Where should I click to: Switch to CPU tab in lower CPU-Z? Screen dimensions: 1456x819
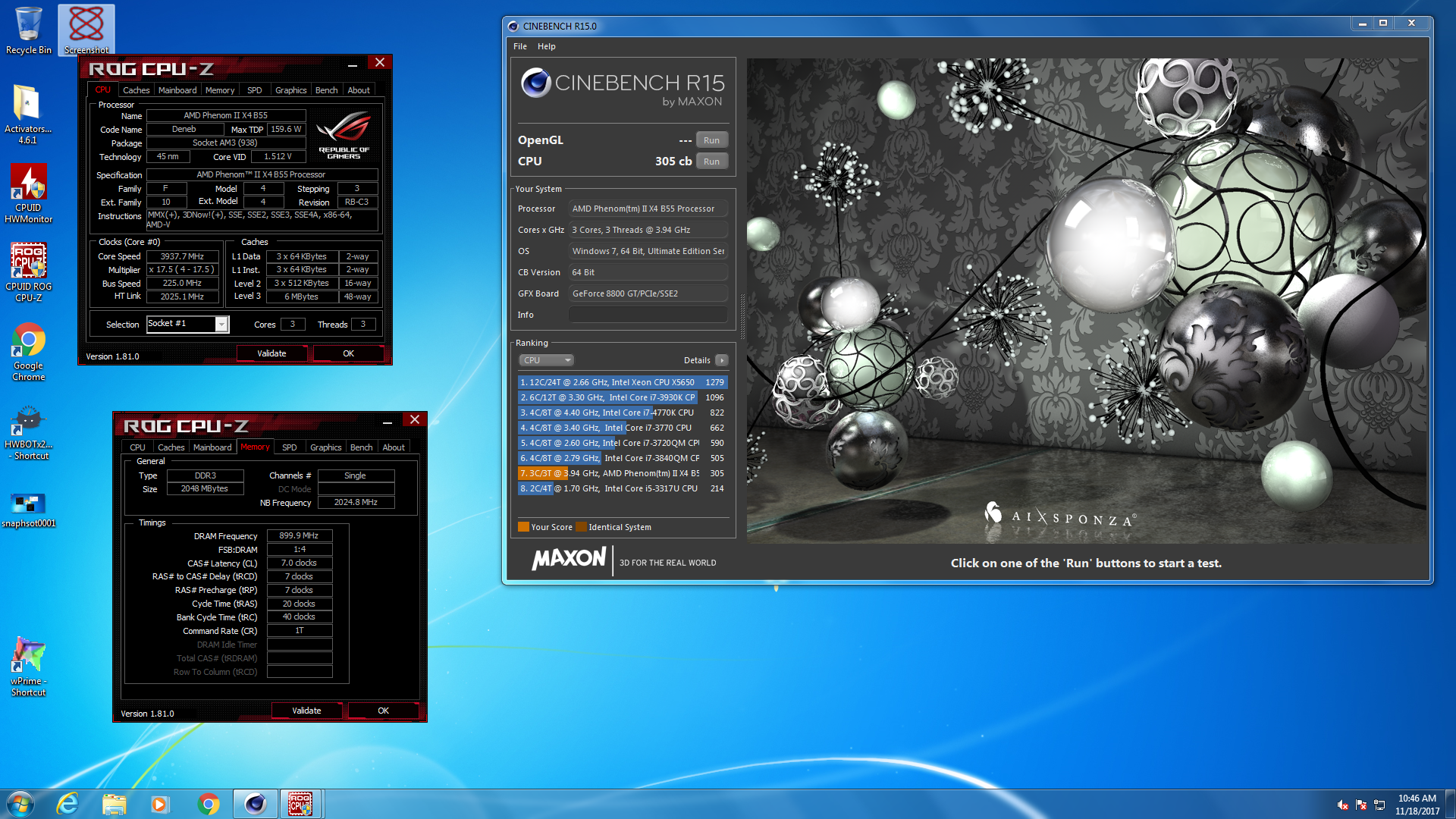(137, 447)
